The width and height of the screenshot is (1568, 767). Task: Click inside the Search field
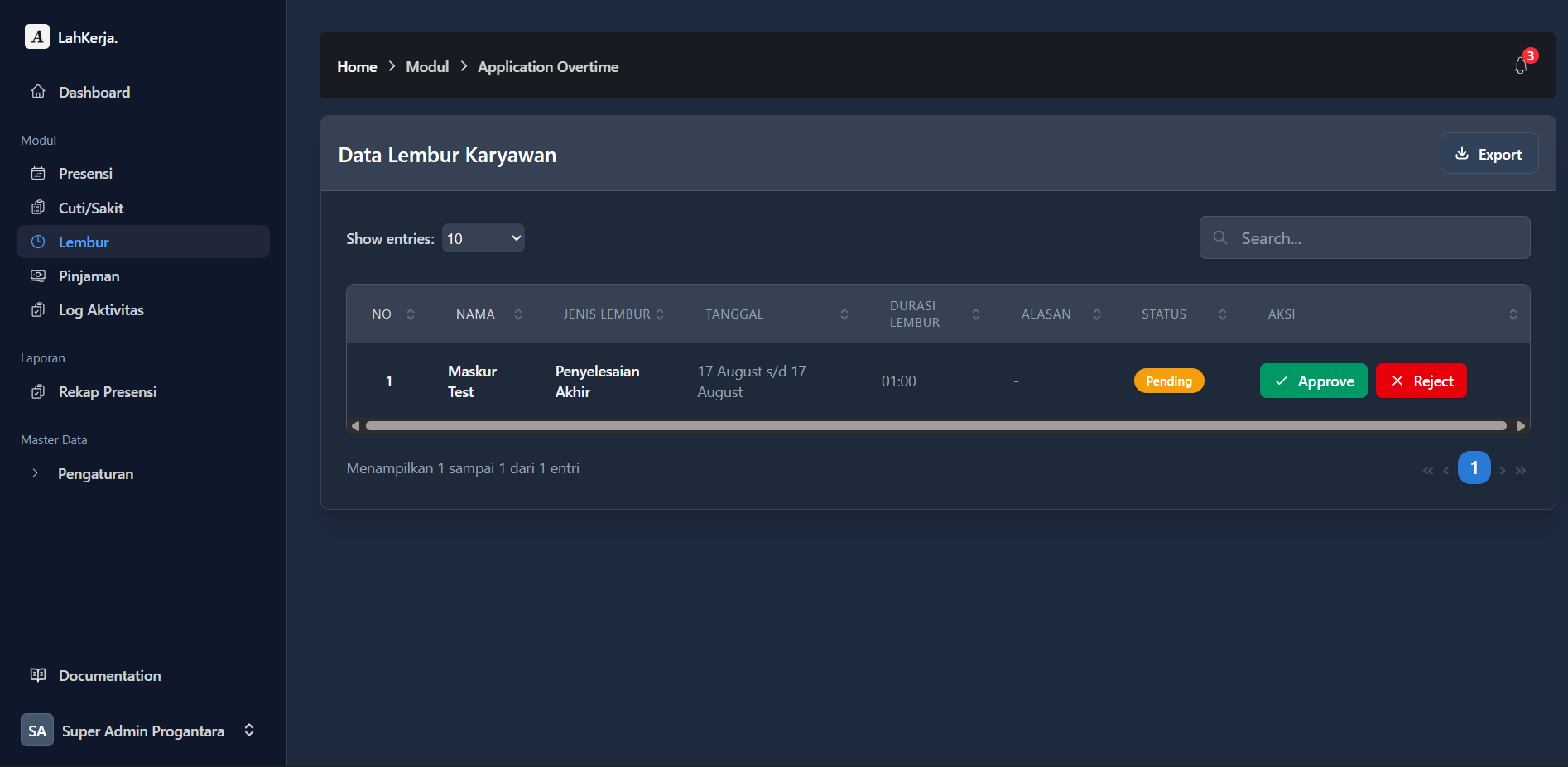1364,237
